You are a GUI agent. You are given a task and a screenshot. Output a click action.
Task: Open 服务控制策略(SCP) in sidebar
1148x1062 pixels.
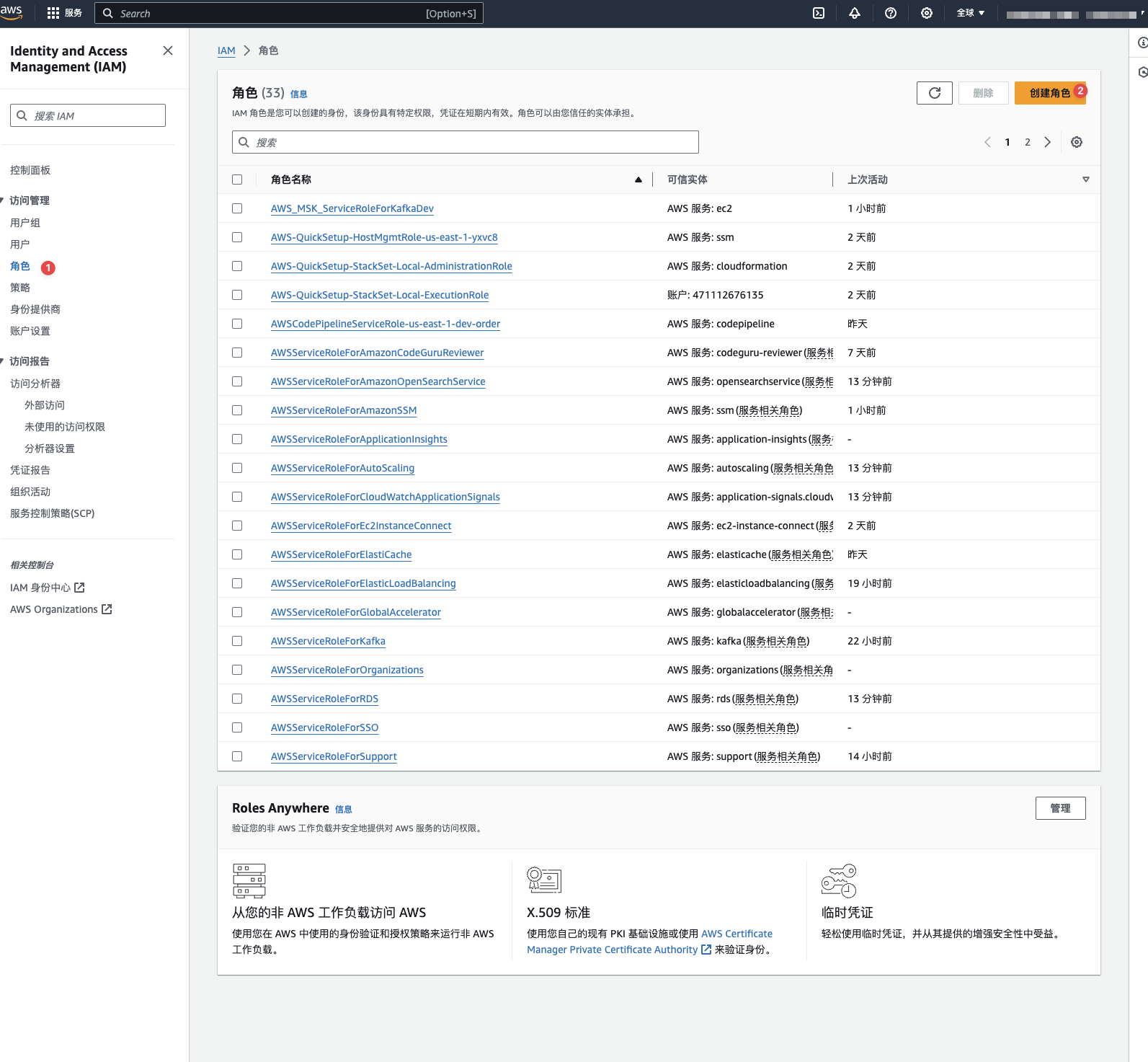[x=53, y=513]
